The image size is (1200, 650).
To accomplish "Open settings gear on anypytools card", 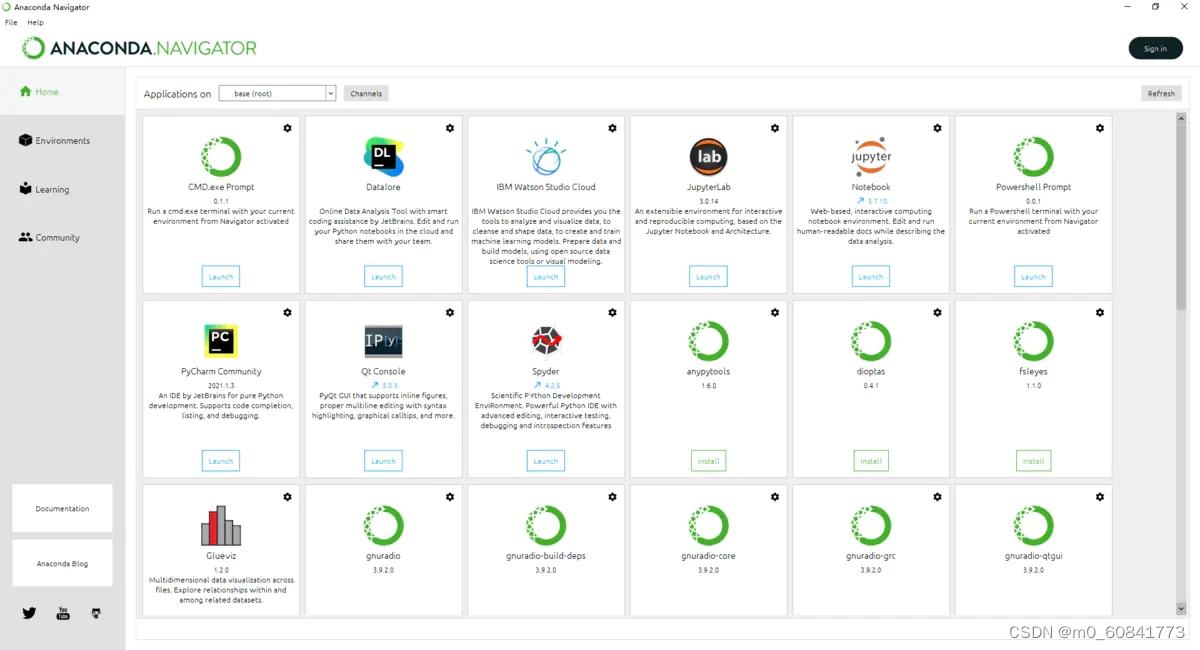I will point(775,313).
